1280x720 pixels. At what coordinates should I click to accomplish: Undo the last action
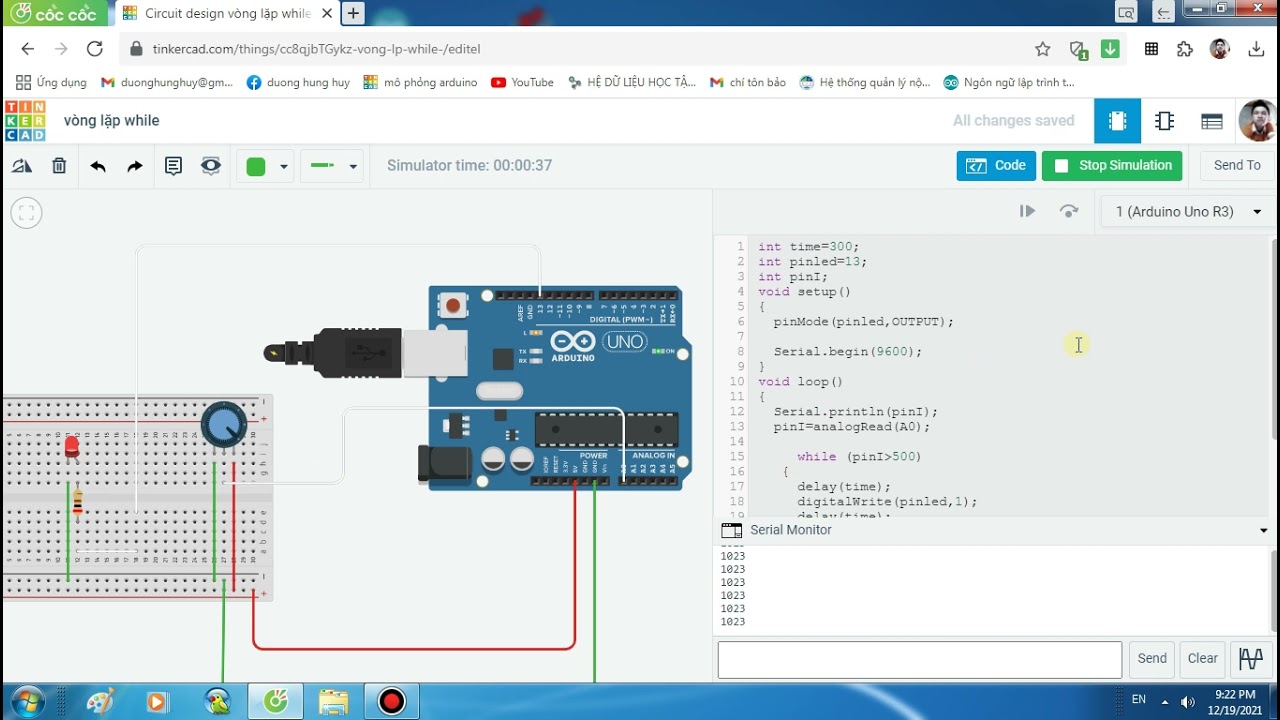tap(98, 166)
